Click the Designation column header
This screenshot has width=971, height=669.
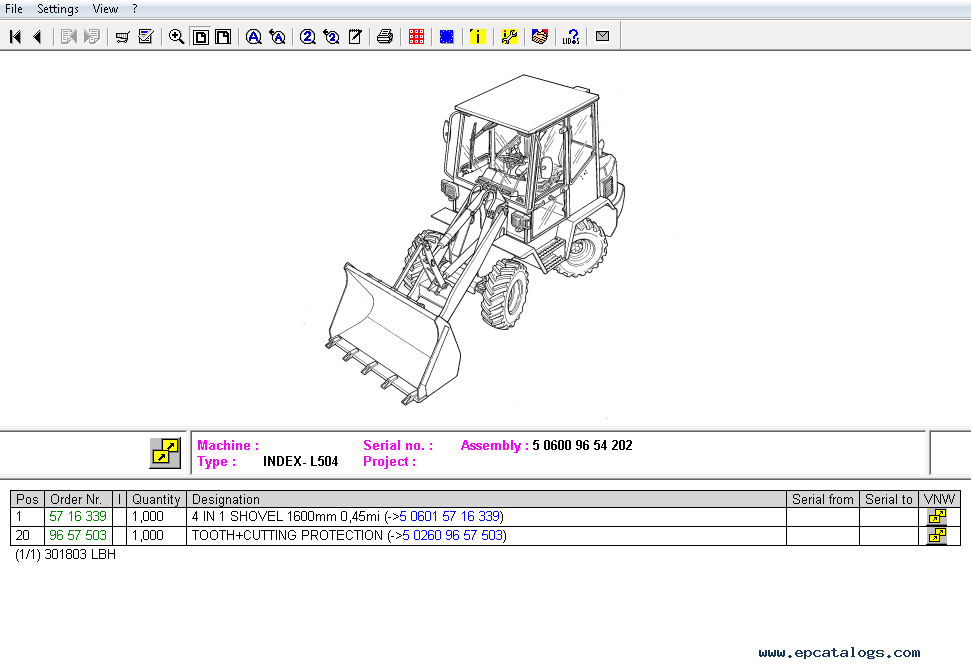[x=486, y=499]
